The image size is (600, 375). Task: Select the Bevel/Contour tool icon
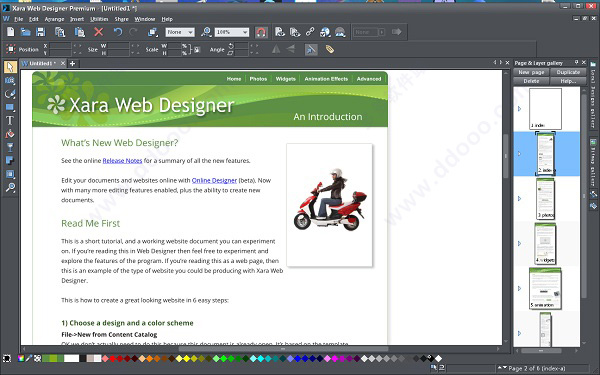(10, 174)
